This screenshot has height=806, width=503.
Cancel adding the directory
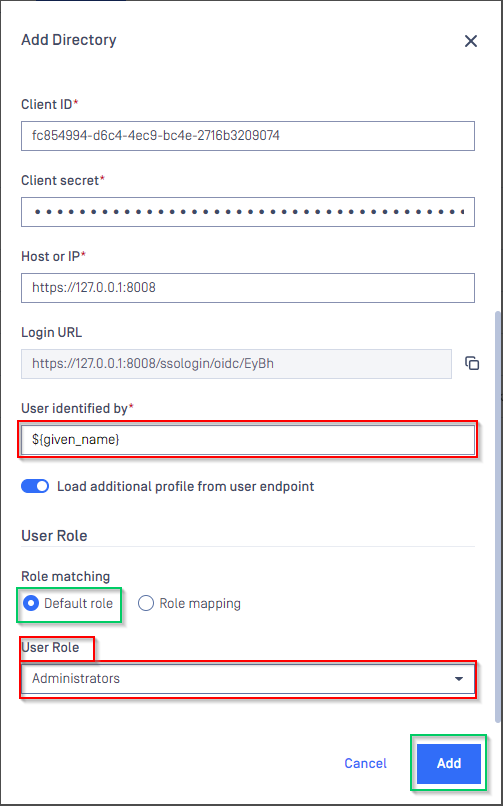(365, 763)
